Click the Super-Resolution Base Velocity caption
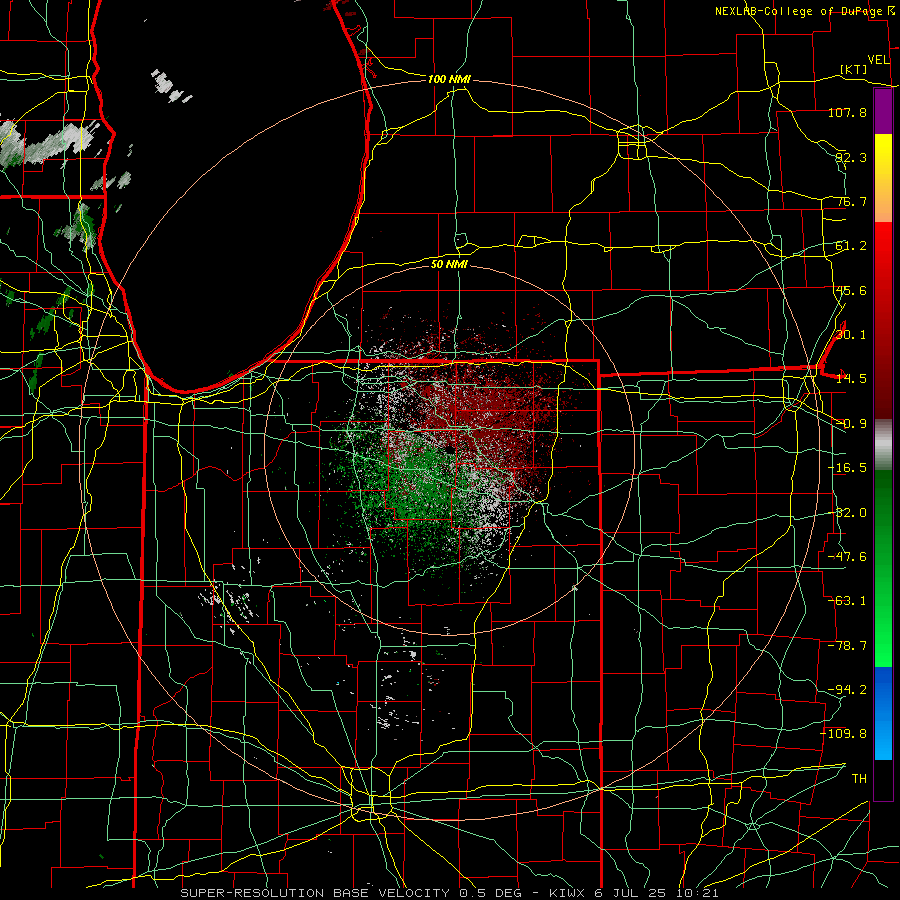900x900 pixels. tap(449, 893)
